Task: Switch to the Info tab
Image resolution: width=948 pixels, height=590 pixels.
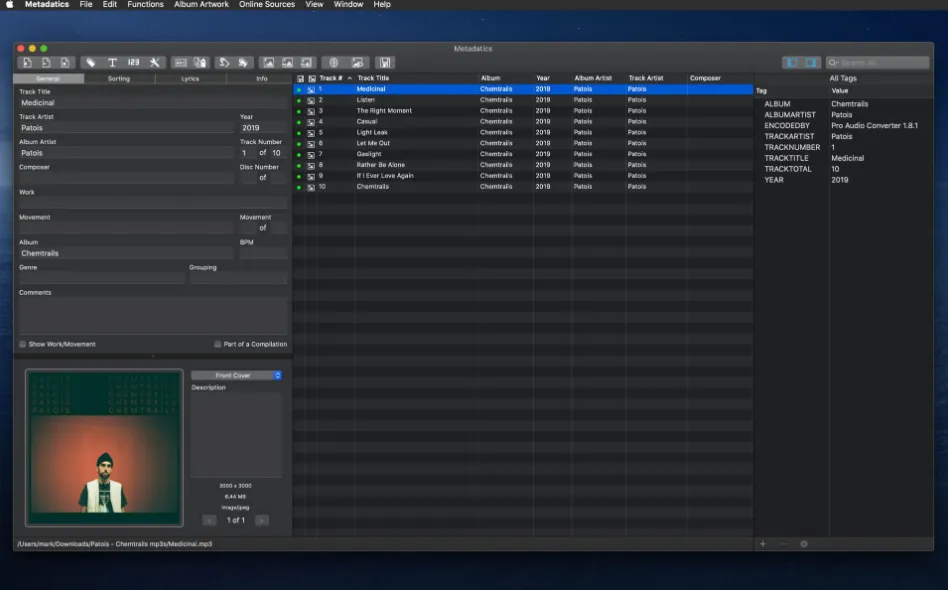Action: 261,79
